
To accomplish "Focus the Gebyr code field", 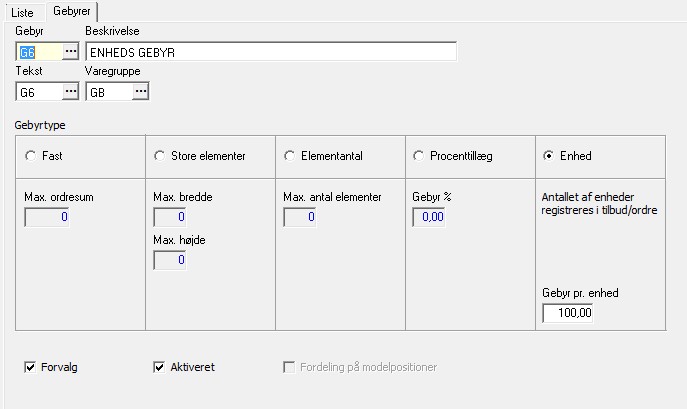I will coord(38,51).
